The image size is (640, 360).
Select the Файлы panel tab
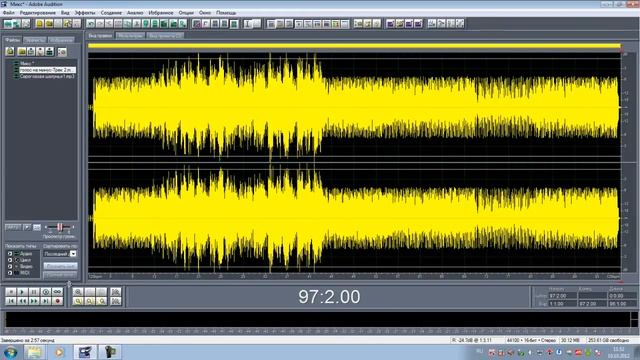13,40
